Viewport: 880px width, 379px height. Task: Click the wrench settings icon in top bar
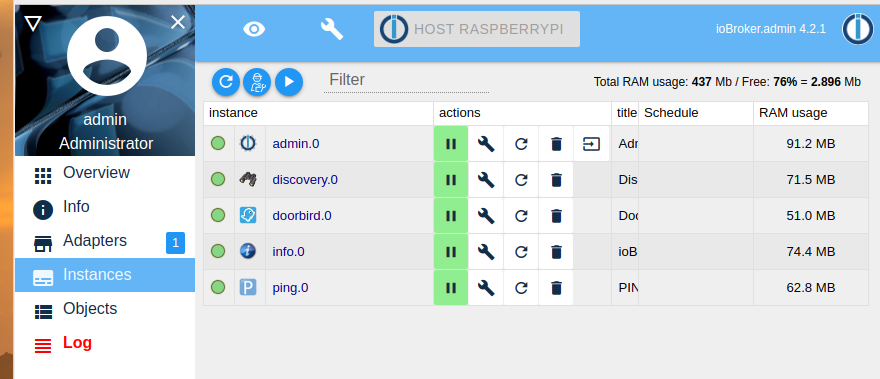click(x=332, y=29)
